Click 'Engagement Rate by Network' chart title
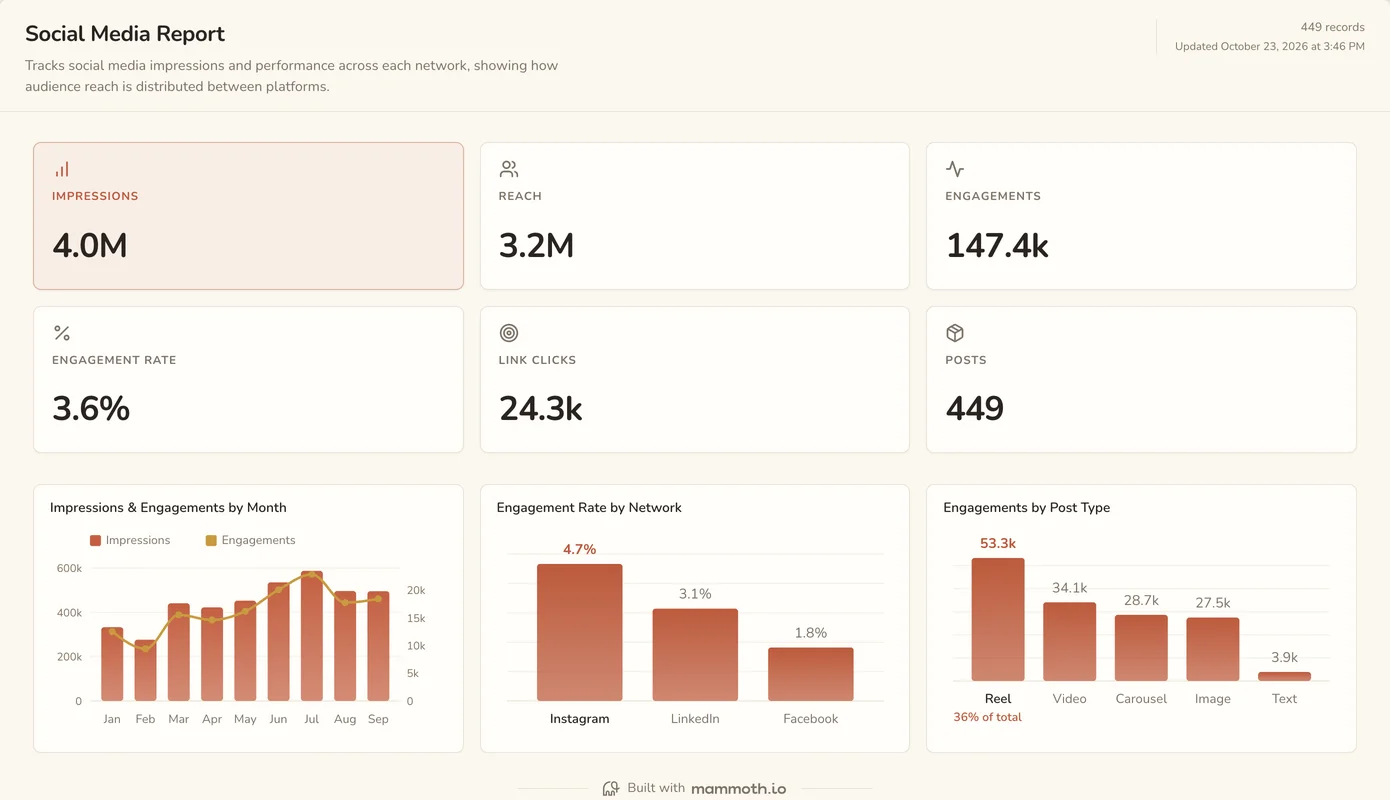This screenshot has height=800, width=1390. (589, 508)
